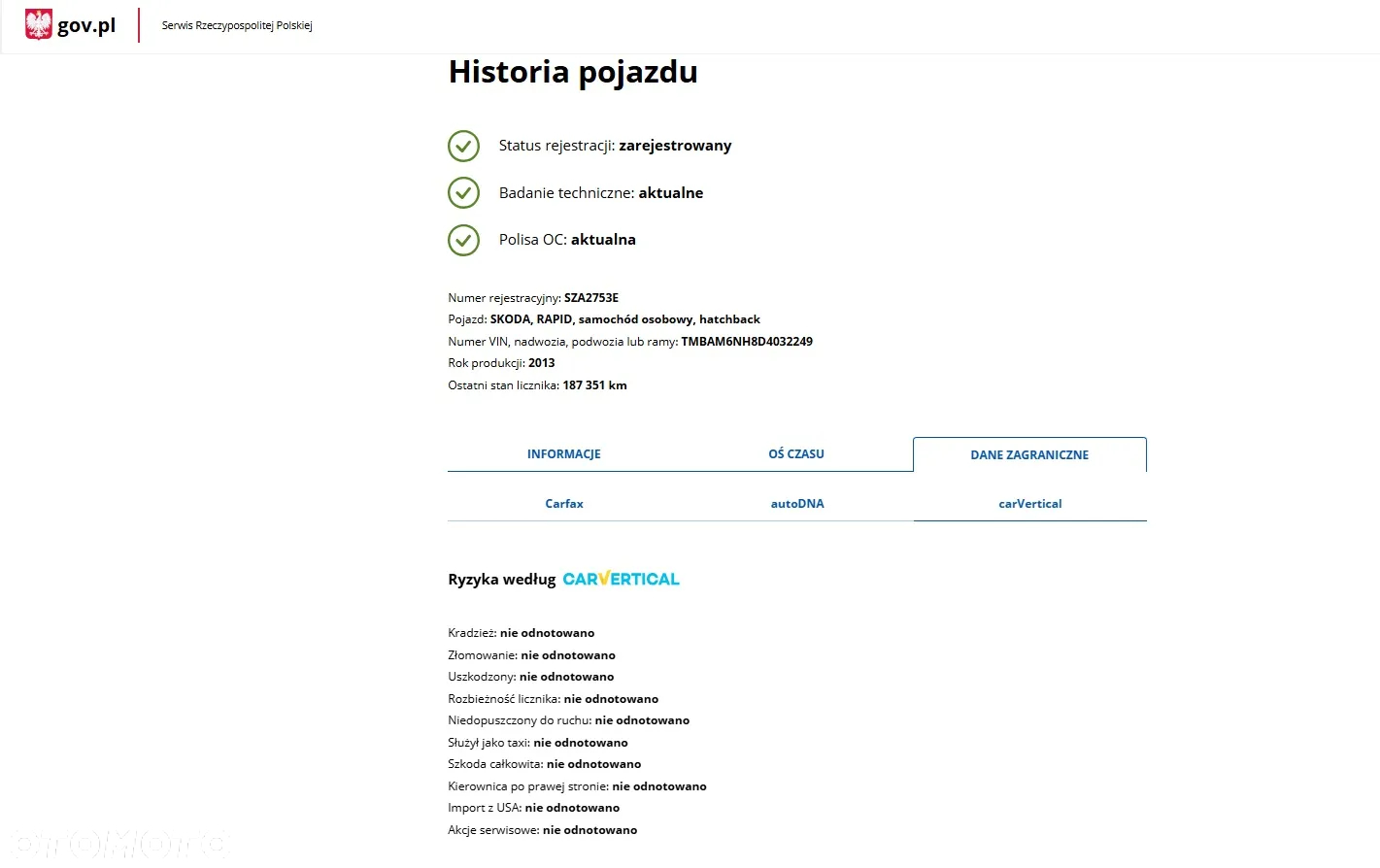Click the Historia pojazdu heading
The image size is (1380, 868).
point(573,72)
